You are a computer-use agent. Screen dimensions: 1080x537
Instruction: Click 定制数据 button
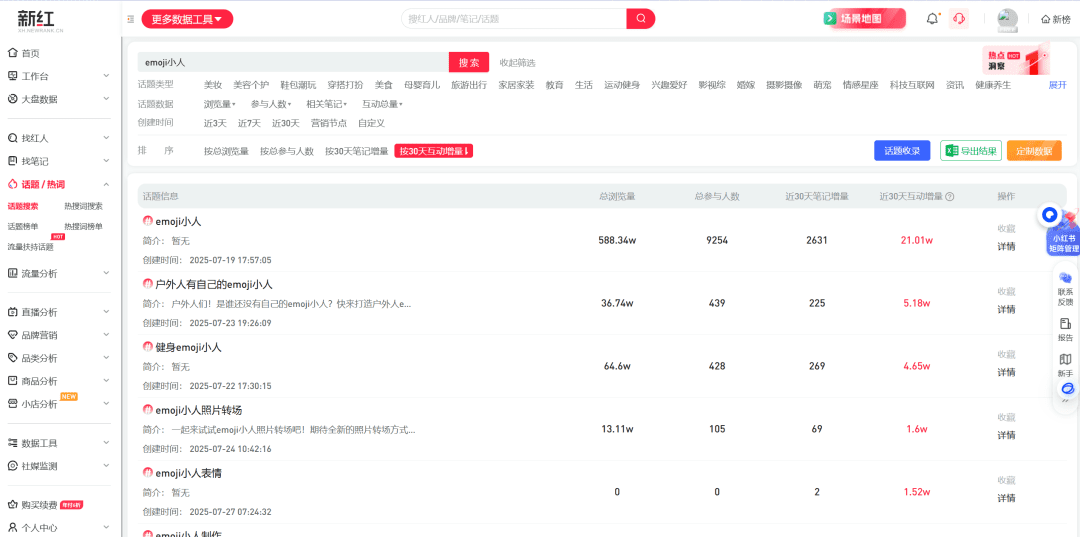coord(1034,151)
